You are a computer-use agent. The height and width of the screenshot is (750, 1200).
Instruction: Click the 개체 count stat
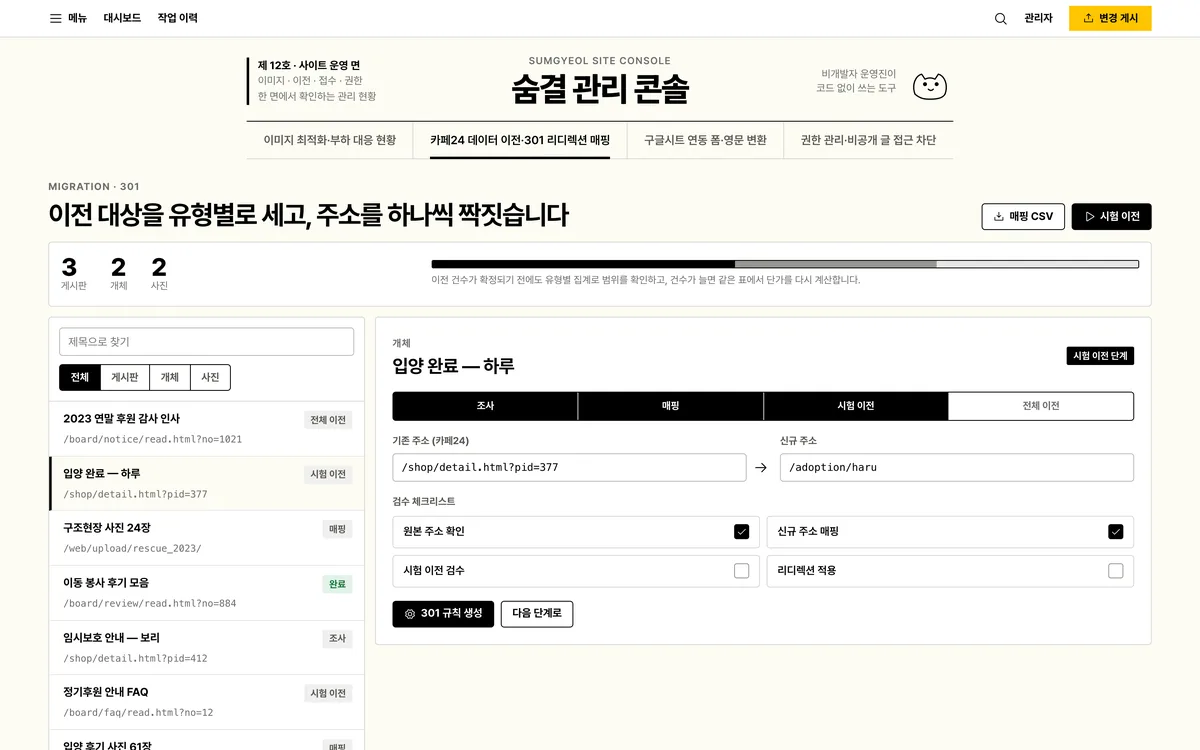(118, 273)
